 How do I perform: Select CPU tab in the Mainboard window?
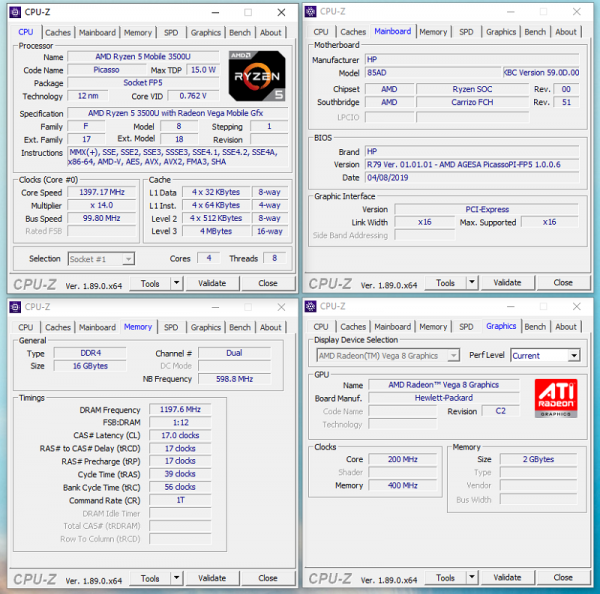321,32
